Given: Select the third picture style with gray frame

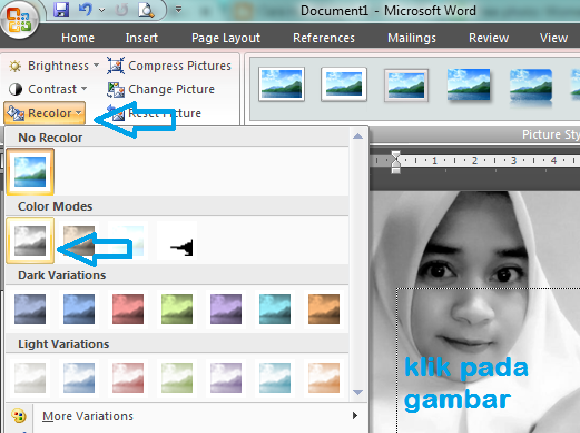Looking at the screenshot, I should (x=406, y=85).
